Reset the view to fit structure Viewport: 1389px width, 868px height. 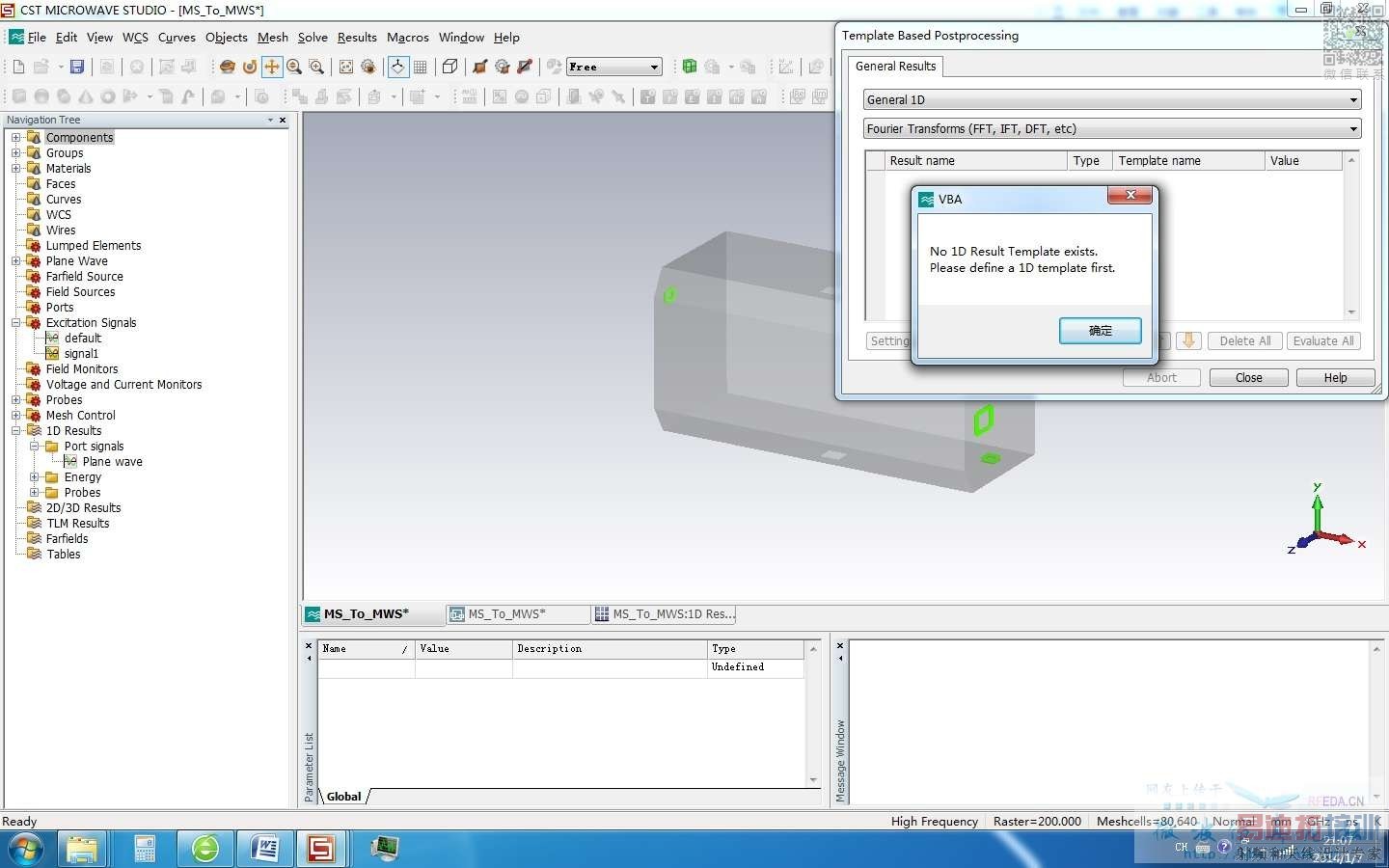tap(345, 67)
